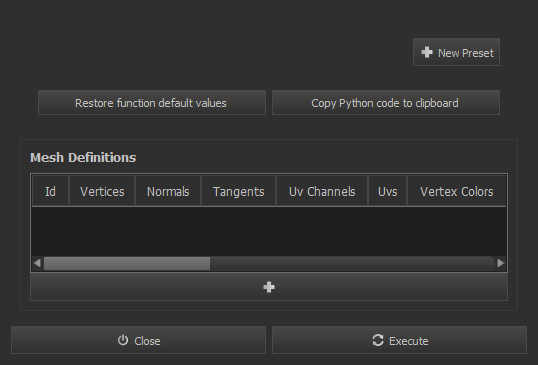Run the function with the Execute button
Image resolution: width=538 pixels, height=365 pixels.
pos(399,340)
